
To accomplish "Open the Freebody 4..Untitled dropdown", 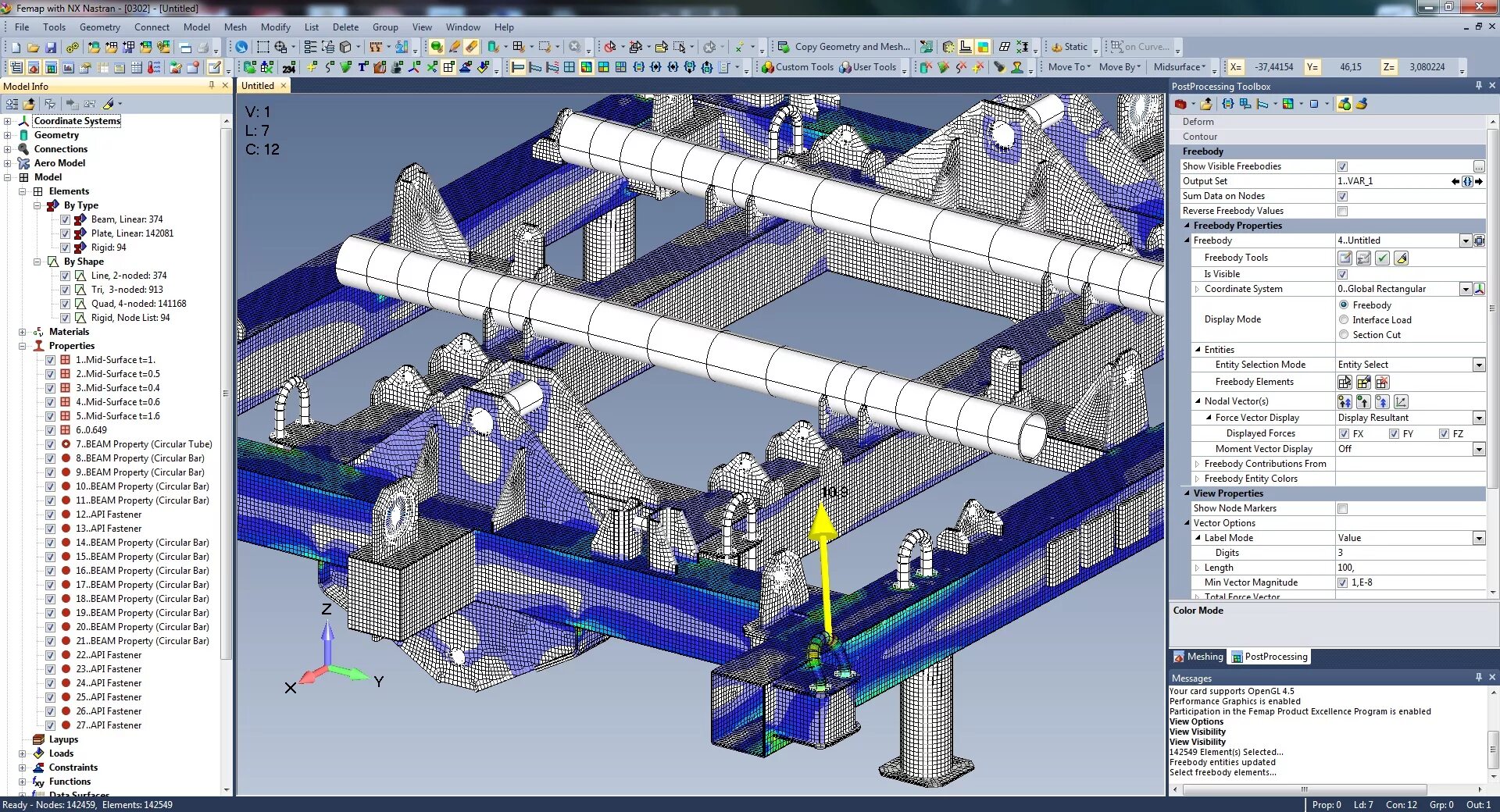I will click(x=1466, y=240).
